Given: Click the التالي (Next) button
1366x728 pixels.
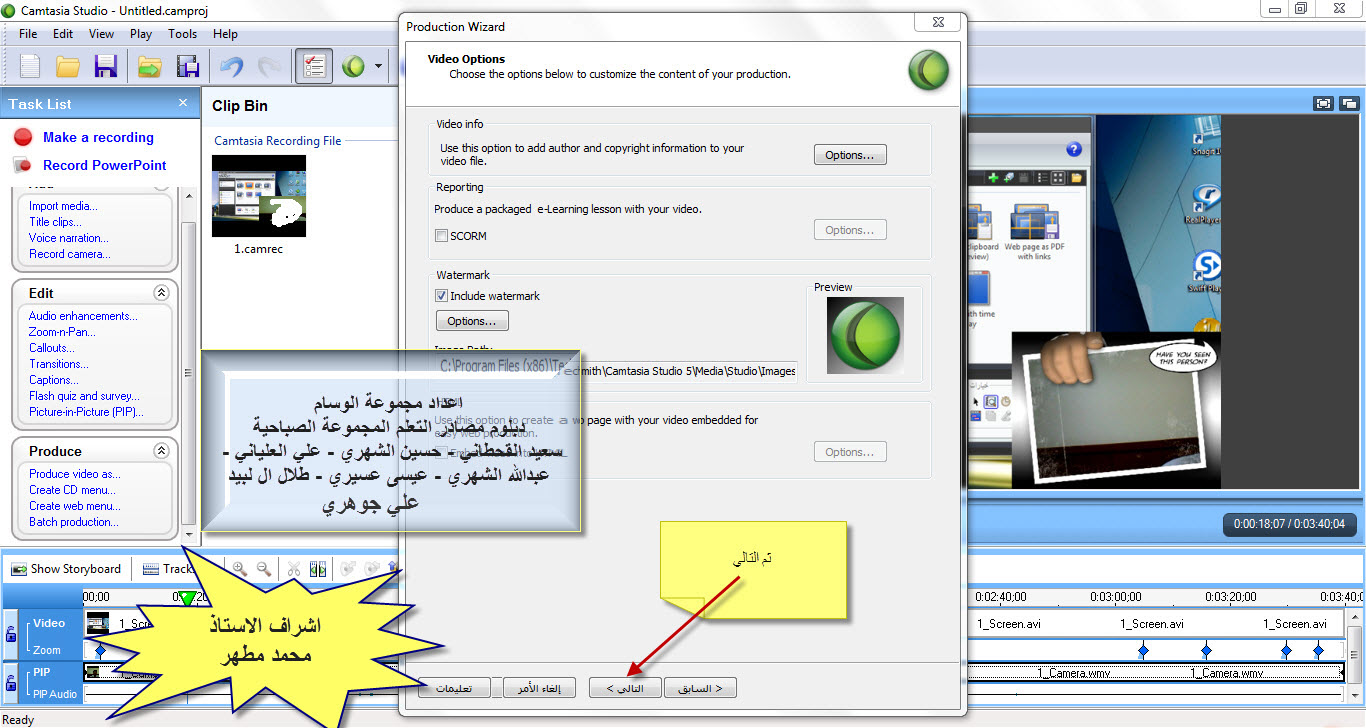Looking at the screenshot, I should tap(625, 688).
